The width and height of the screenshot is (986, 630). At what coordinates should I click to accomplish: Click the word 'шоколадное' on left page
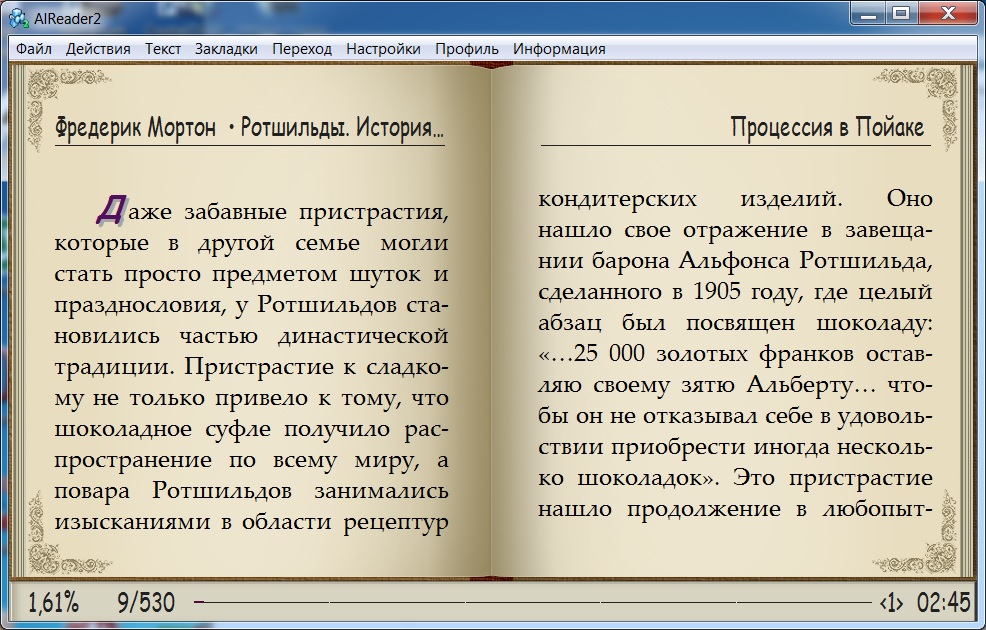pos(123,429)
